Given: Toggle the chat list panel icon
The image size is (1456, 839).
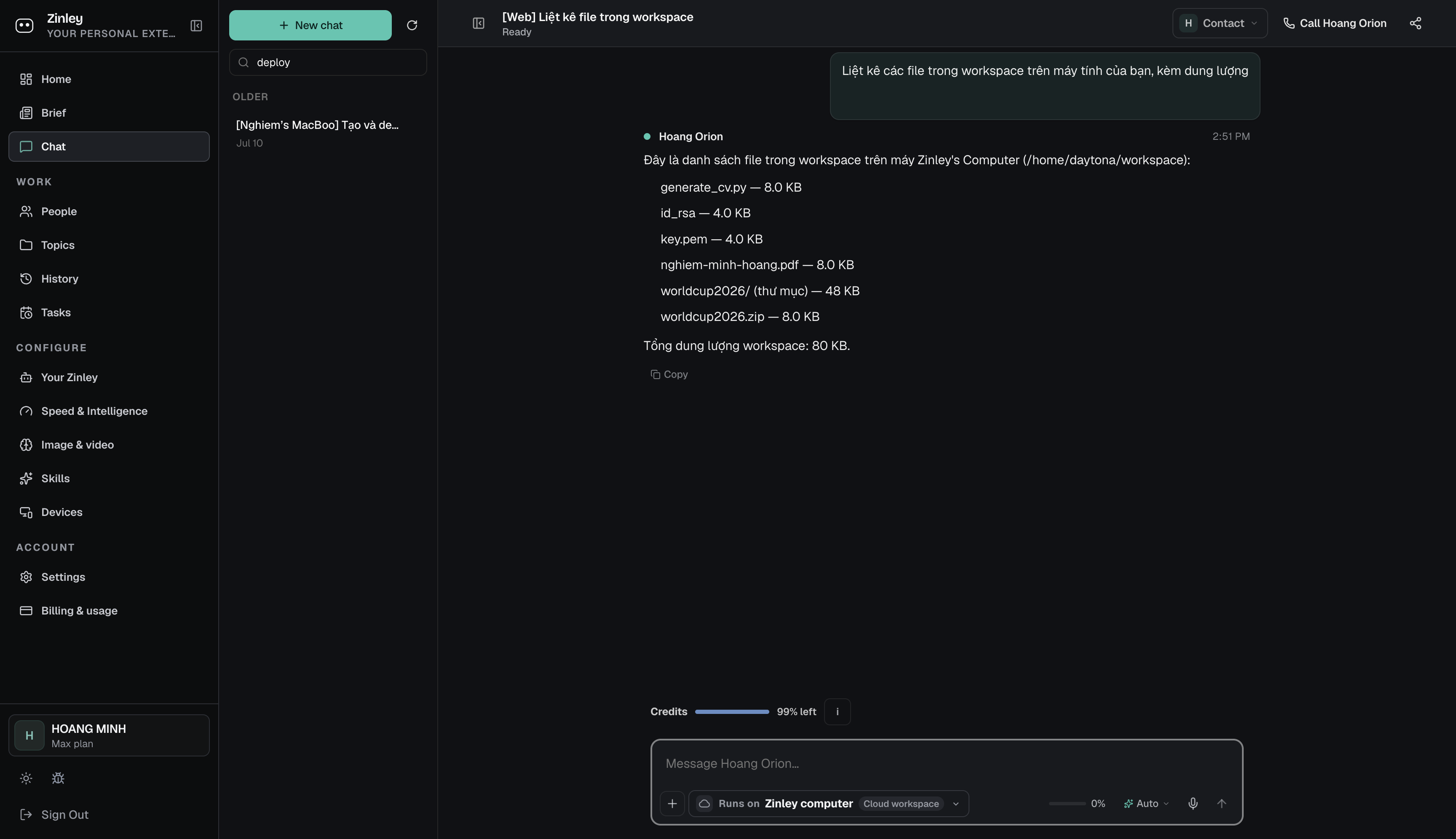Looking at the screenshot, I should coord(479,23).
